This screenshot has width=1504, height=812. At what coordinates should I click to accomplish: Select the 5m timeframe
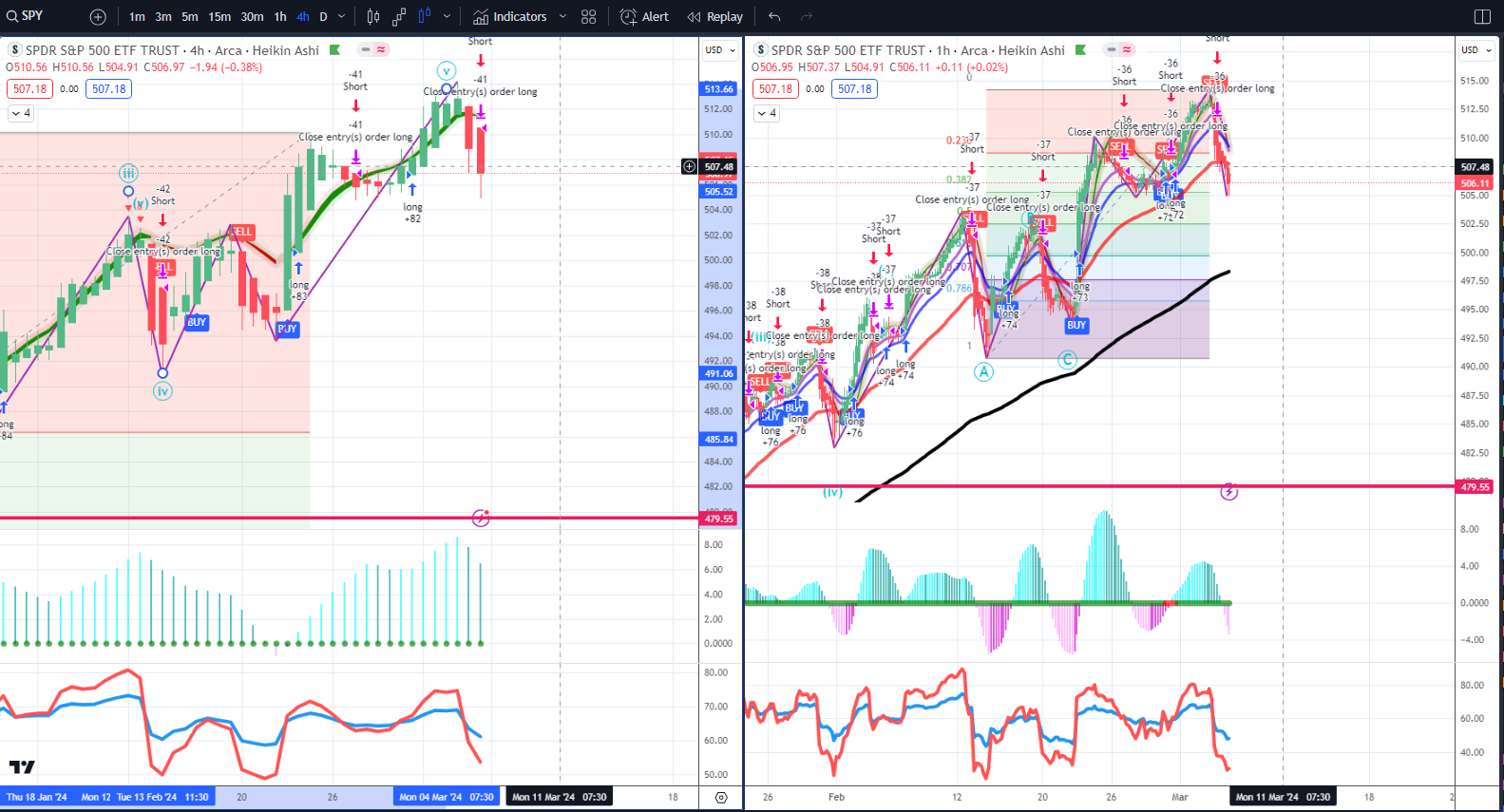190,17
